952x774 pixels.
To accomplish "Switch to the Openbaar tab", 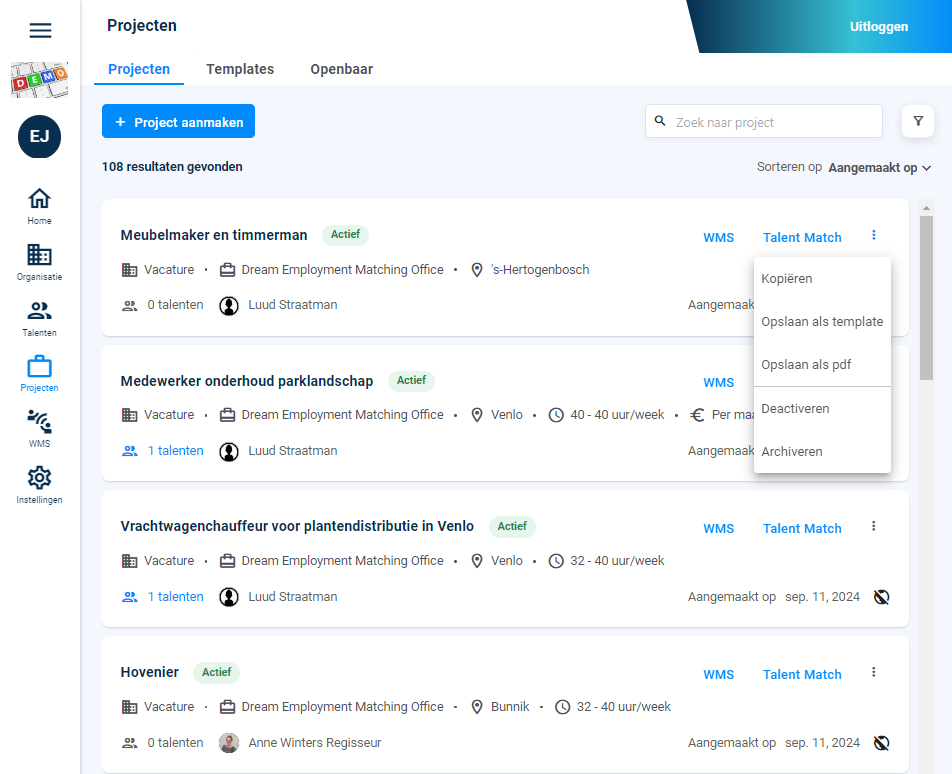I will (x=342, y=69).
